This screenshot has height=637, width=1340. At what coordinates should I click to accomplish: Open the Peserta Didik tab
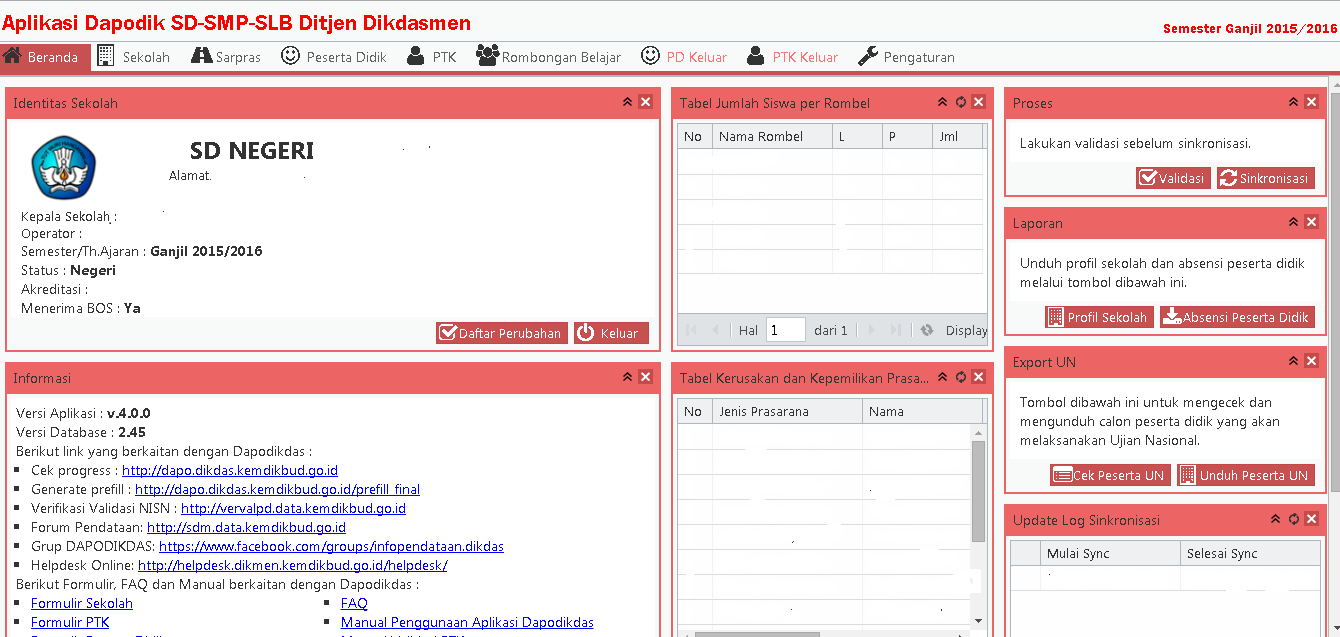click(334, 57)
